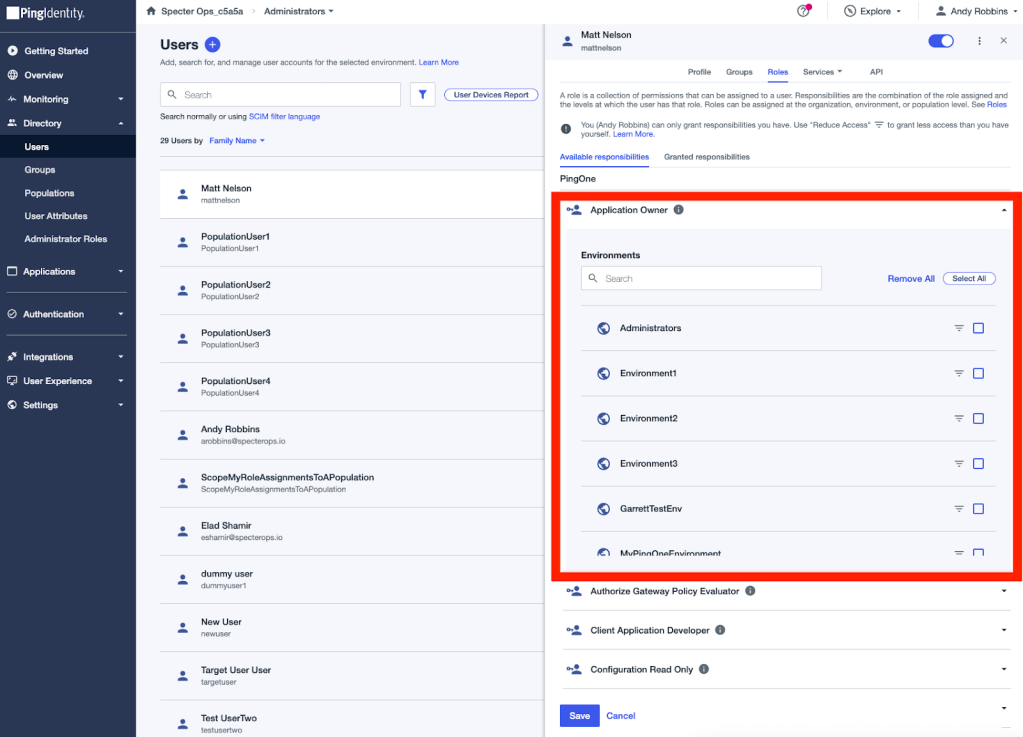This screenshot has width=1023, height=737.
Task: Click the Save button
Action: pos(579,715)
